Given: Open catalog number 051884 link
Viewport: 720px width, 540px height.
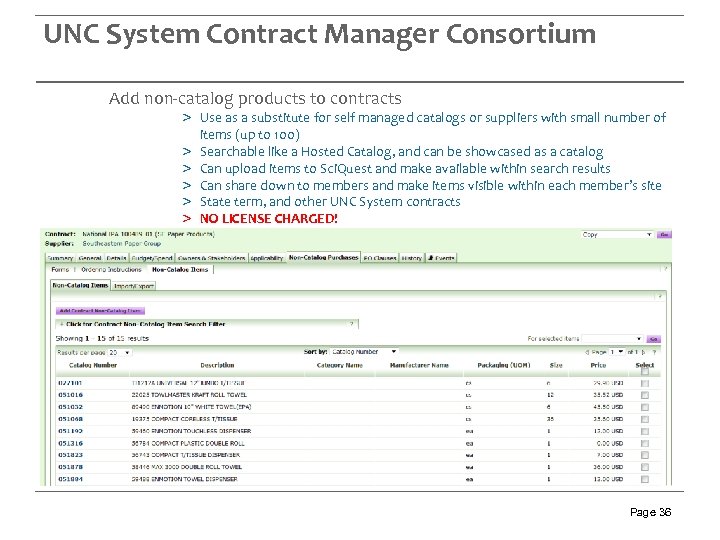Looking at the screenshot, I should pyautogui.click(x=70, y=479).
